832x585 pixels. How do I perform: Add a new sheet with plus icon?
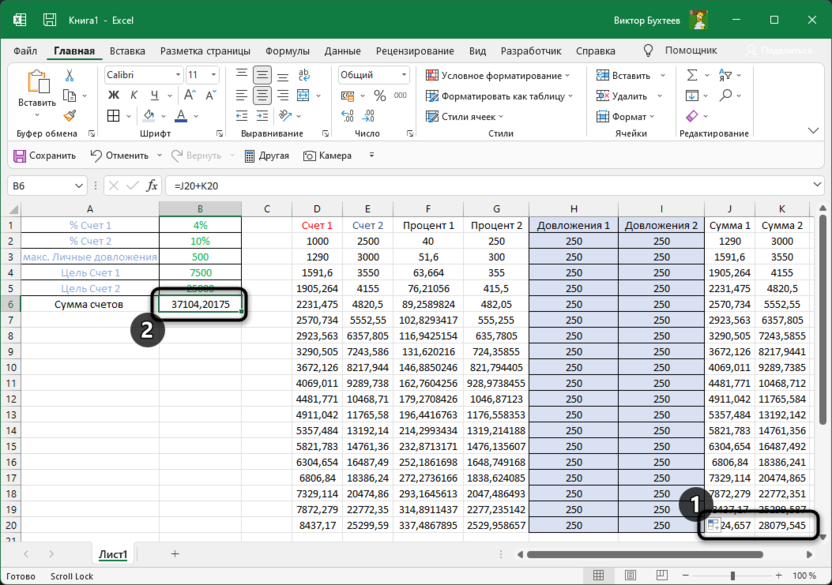click(x=175, y=553)
